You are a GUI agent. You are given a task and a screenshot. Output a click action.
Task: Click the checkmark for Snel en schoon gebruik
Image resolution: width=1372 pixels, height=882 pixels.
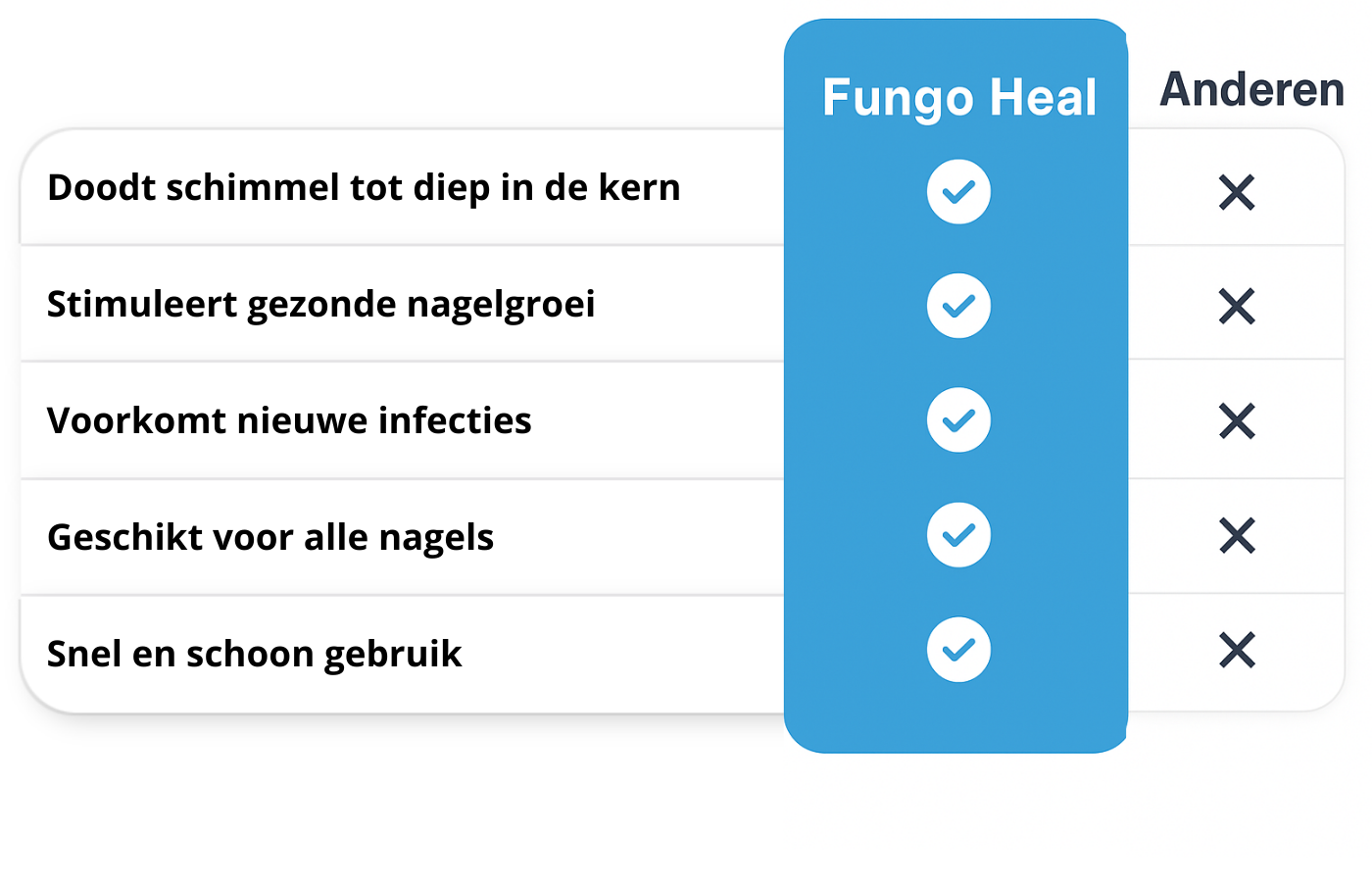point(958,650)
